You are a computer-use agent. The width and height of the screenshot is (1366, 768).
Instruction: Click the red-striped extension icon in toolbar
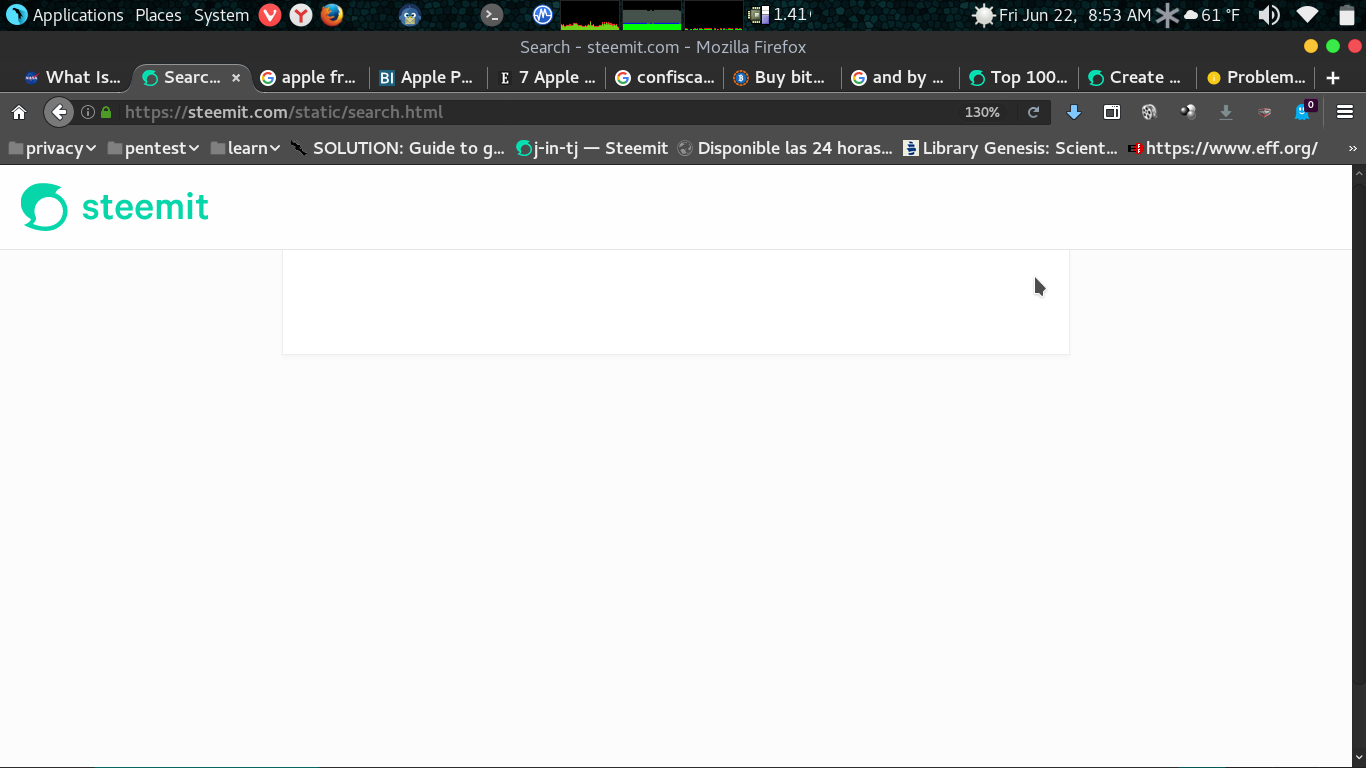[x=1264, y=112]
